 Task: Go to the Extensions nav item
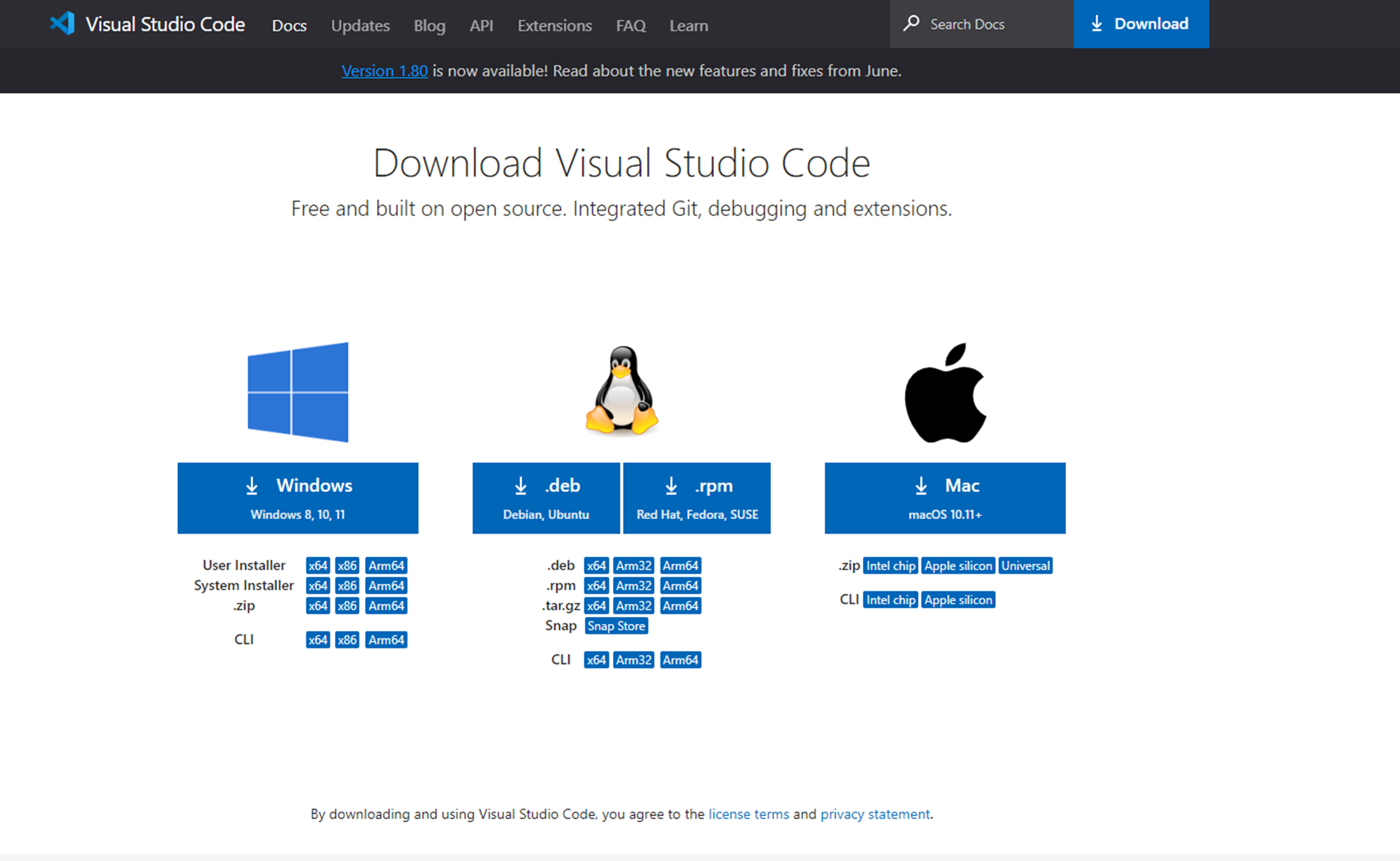pos(554,25)
